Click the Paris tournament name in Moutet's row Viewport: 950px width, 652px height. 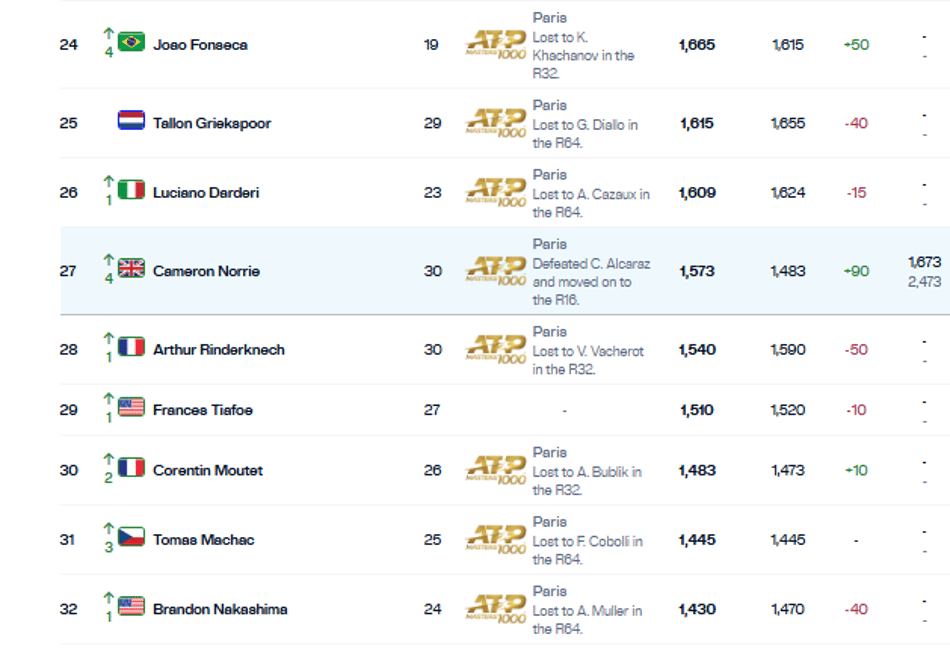tap(550, 453)
